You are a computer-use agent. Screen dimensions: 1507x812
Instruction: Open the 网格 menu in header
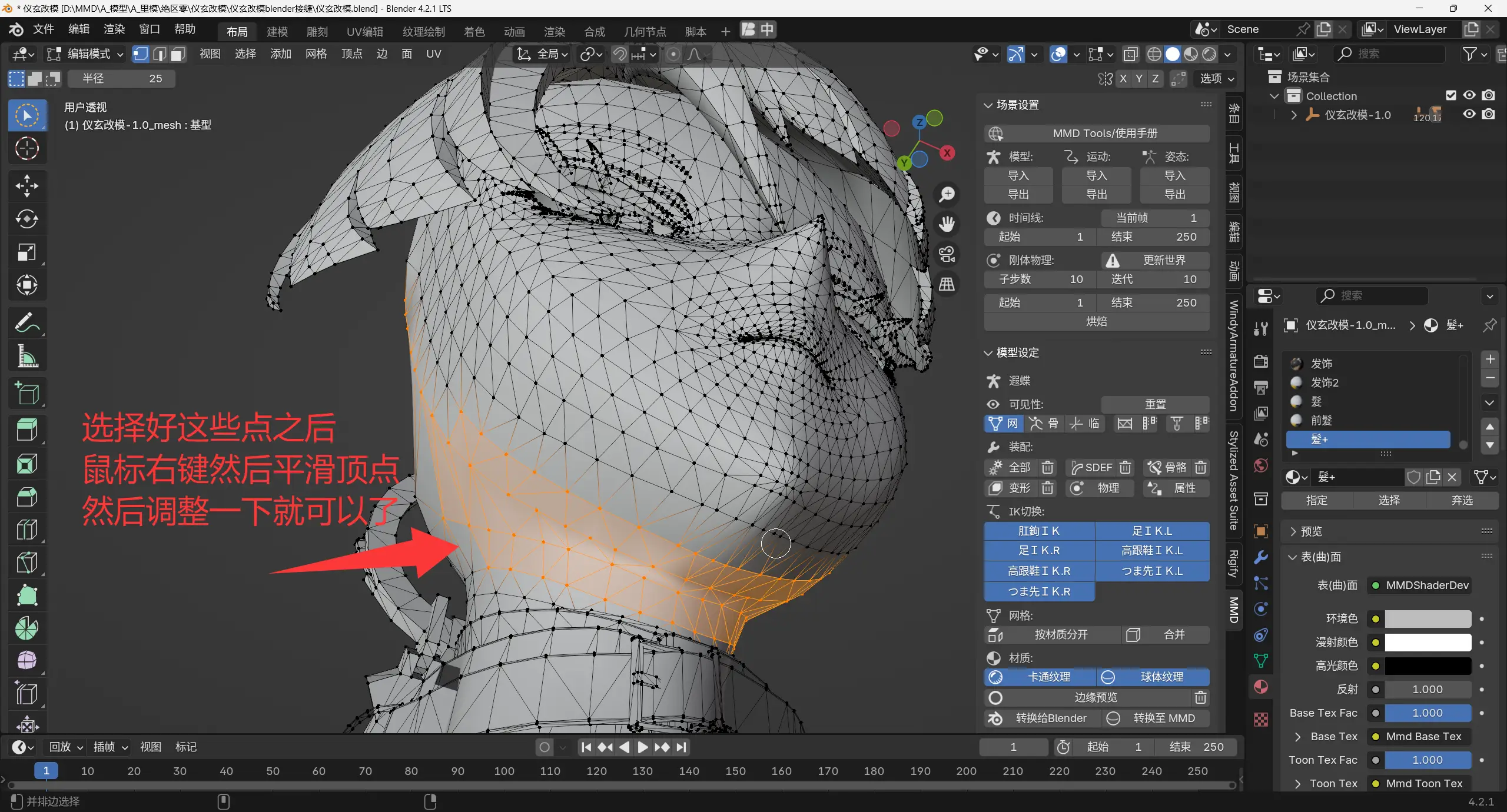pyautogui.click(x=316, y=54)
